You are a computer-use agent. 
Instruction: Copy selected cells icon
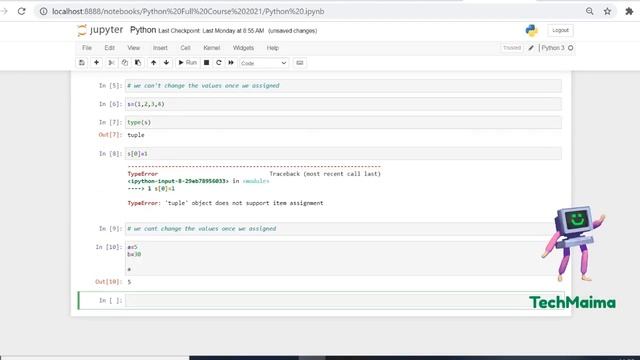coord(124,63)
